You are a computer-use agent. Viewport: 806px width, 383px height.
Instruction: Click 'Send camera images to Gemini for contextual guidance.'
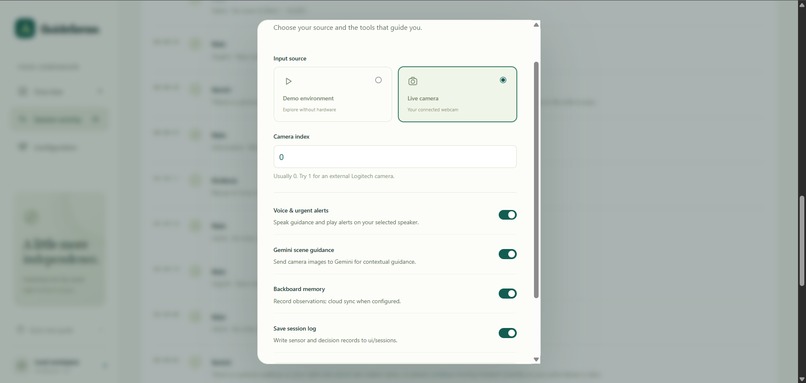click(344, 262)
